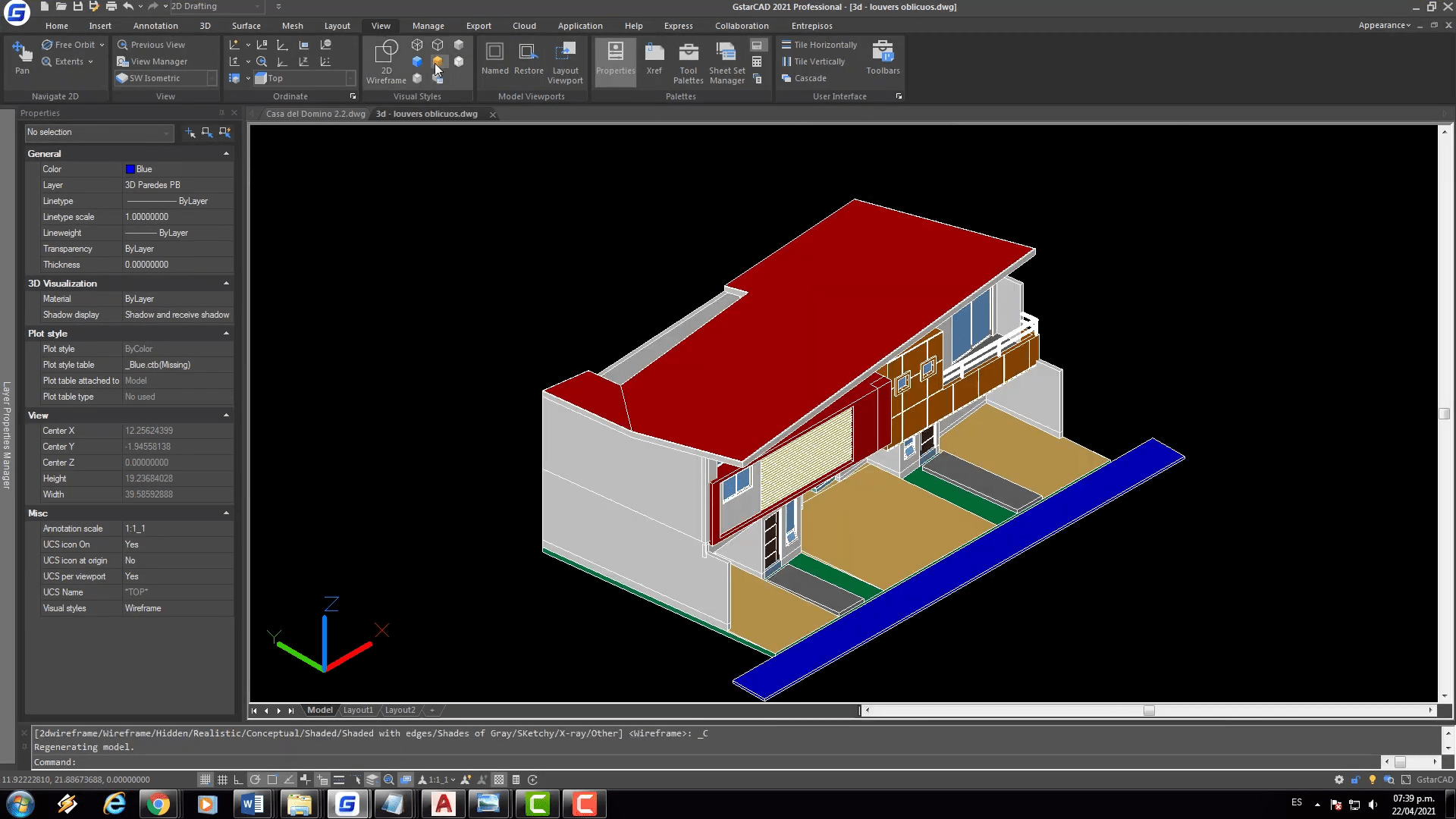Activate the Free Orbit tool
Image resolution: width=1456 pixels, height=819 pixels.
coord(72,44)
